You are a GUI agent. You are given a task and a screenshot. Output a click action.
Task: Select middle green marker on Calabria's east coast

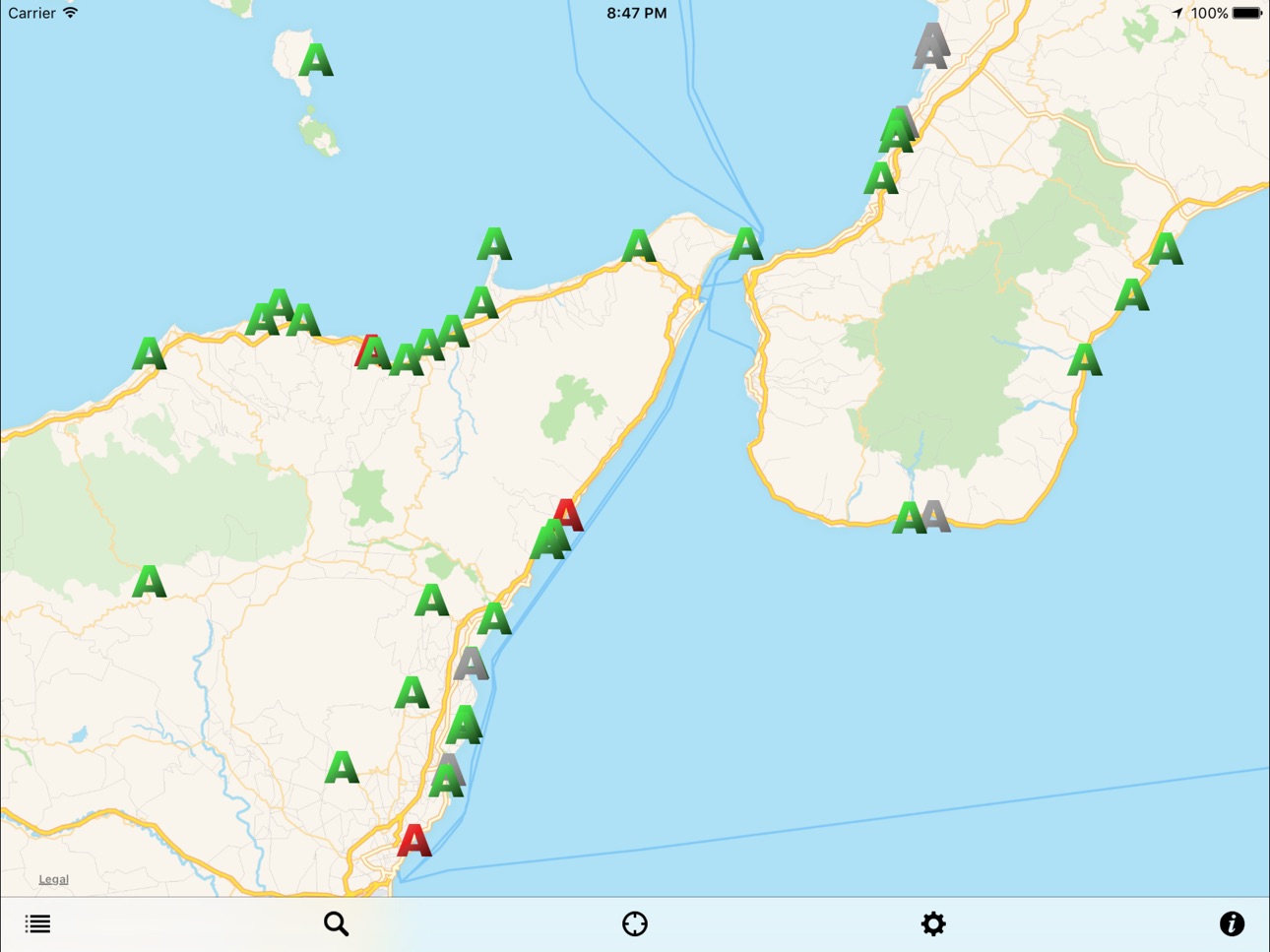click(1132, 295)
